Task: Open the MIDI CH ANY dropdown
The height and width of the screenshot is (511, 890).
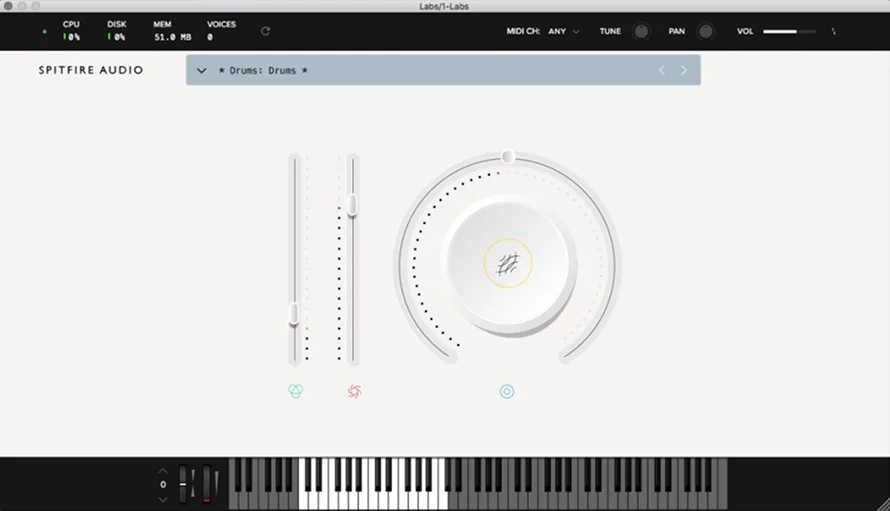Action: click(x=564, y=31)
